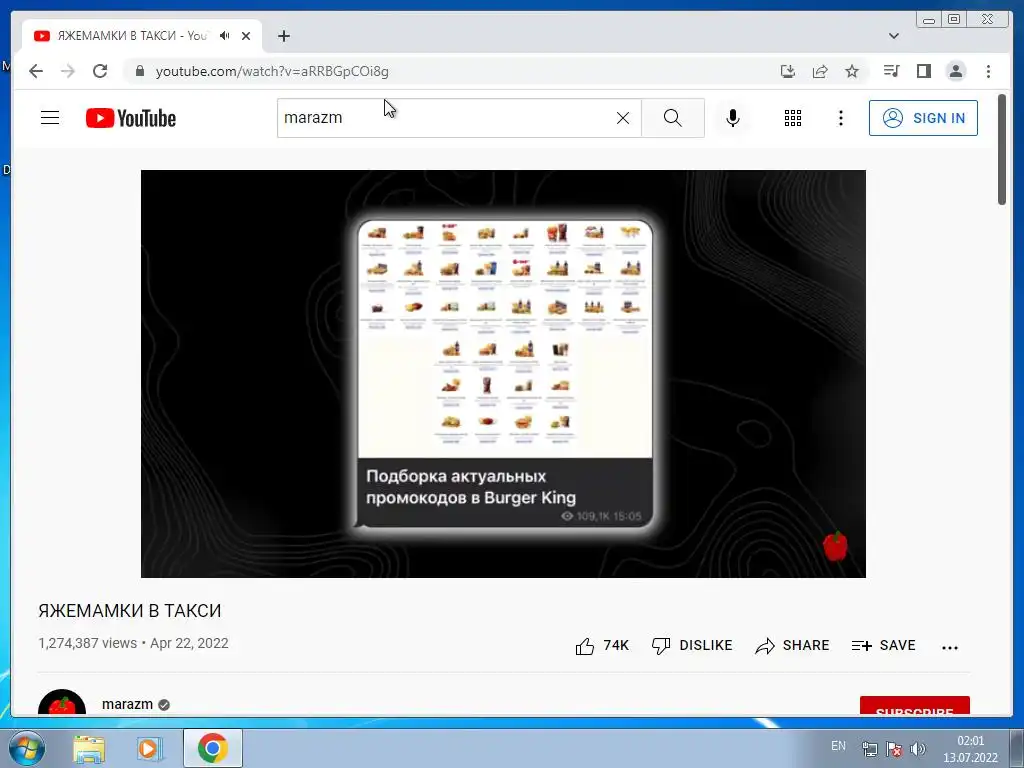Image resolution: width=1024 pixels, height=768 pixels.
Task: Click the red pepper channel watermark
Action: click(835, 546)
